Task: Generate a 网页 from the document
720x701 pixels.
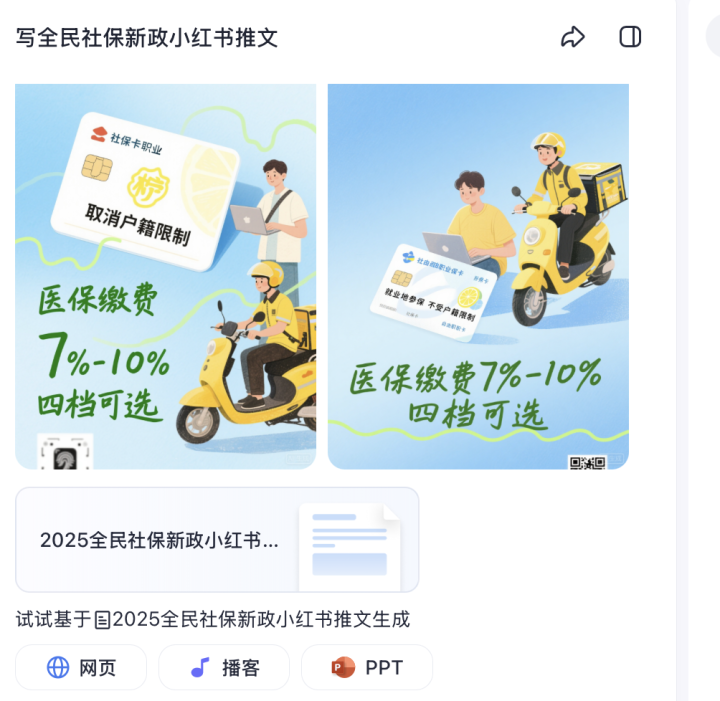Action: tap(81, 667)
